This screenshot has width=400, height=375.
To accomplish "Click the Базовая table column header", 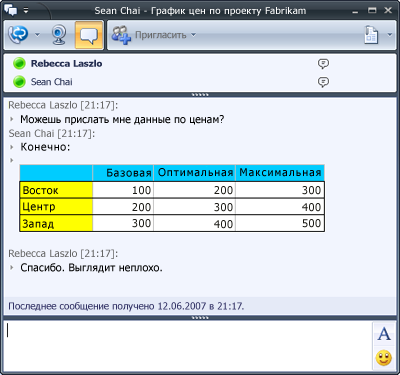I will point(123,173).
